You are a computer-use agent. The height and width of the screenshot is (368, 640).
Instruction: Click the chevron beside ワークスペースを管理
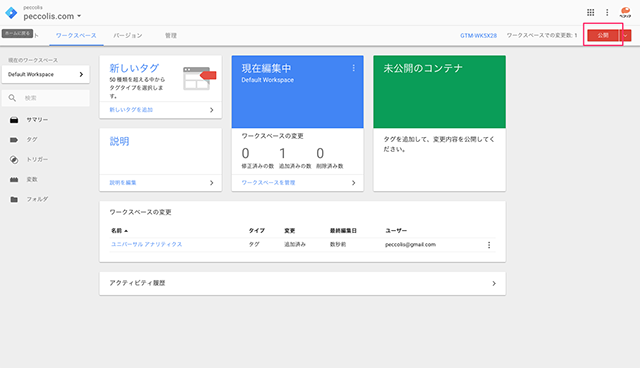(353, 183)
